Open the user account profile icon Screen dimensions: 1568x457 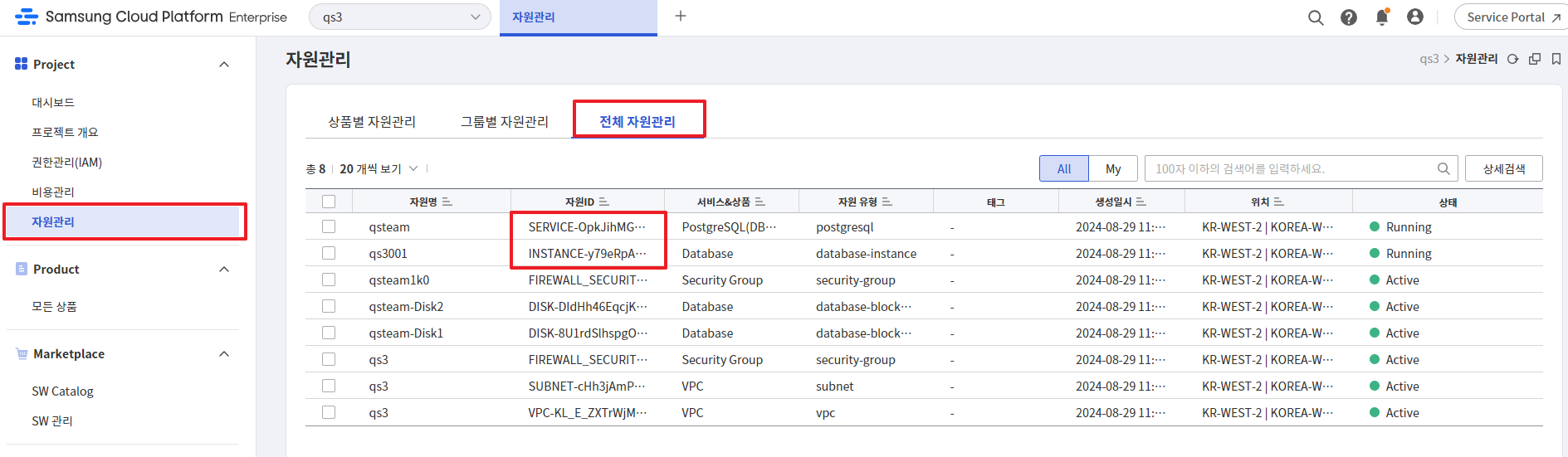click(x=1415, y=17)
